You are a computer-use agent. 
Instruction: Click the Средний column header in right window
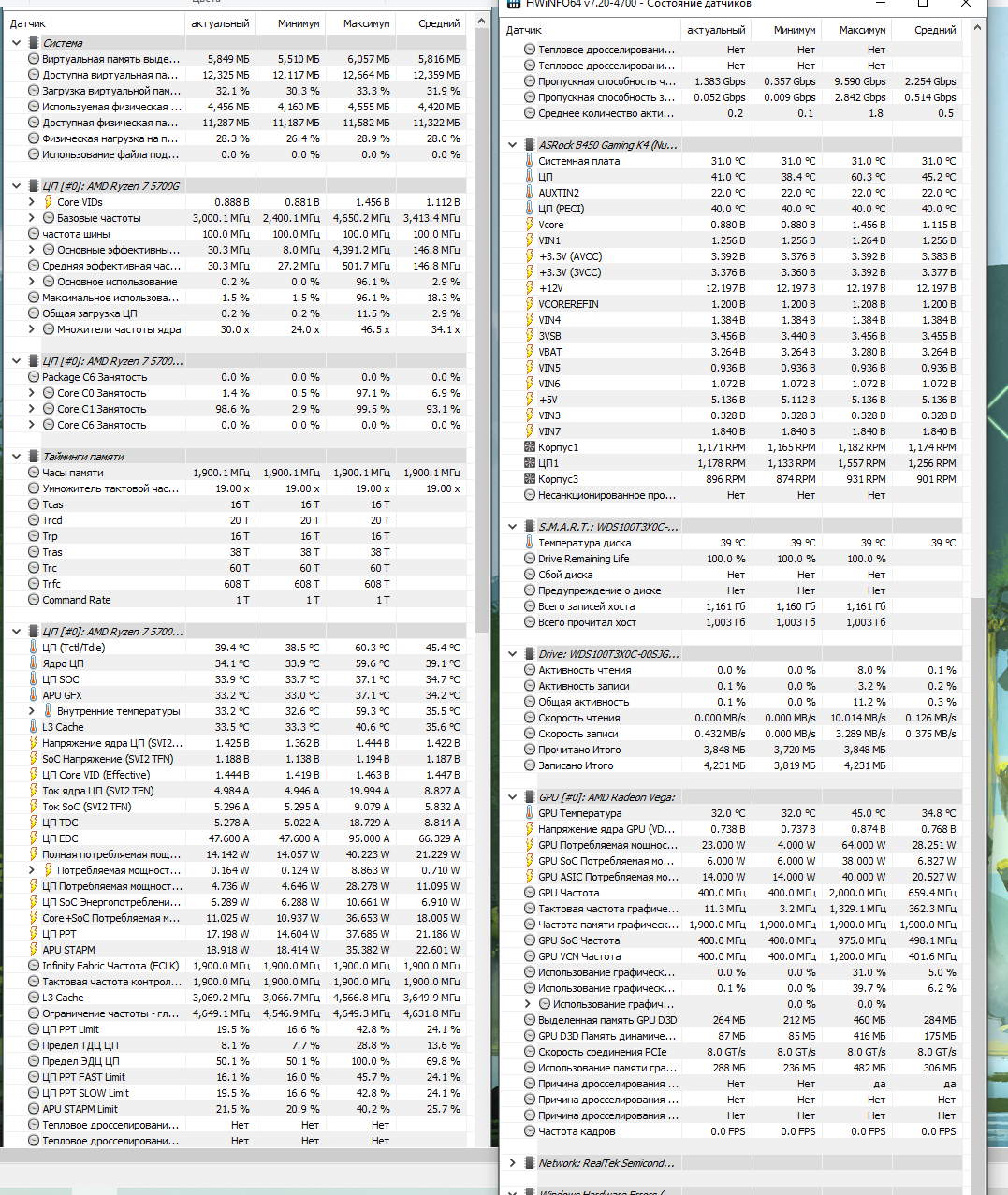click(x=927, y=30)
